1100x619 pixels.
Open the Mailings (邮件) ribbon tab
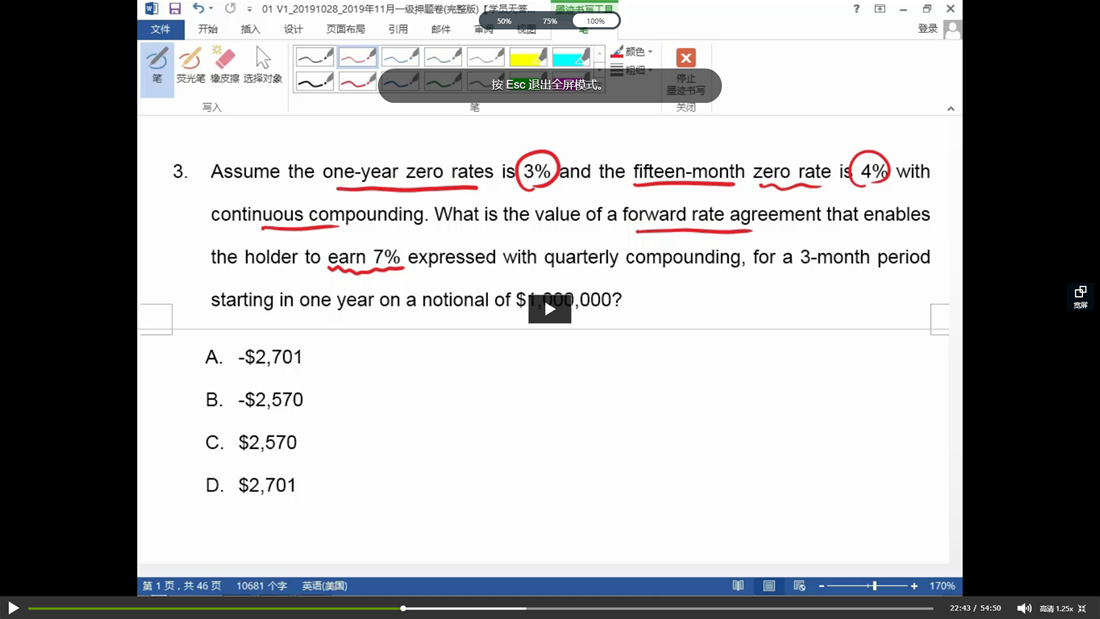441,29
